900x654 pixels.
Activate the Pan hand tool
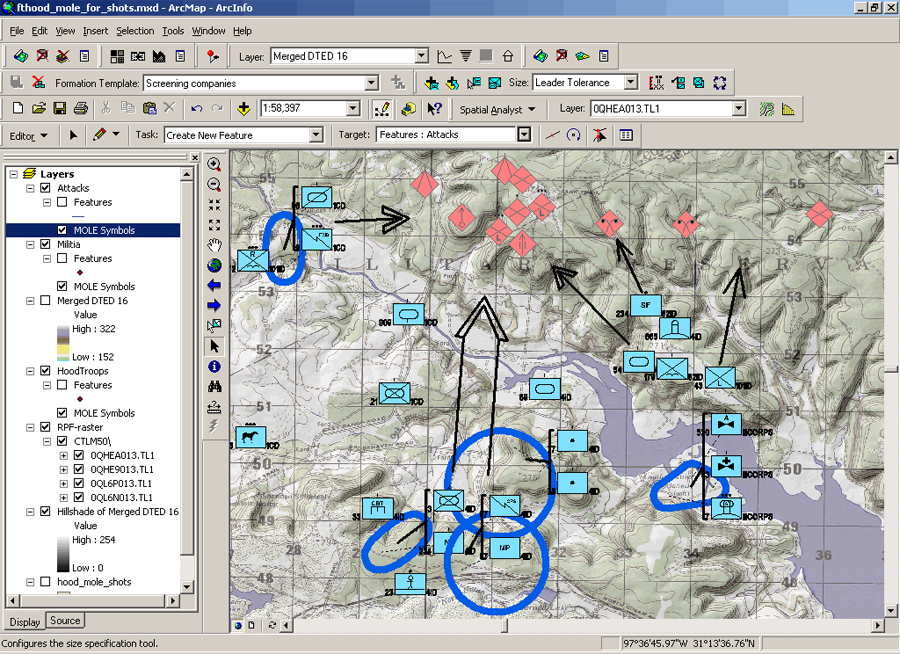coord(214,245)
